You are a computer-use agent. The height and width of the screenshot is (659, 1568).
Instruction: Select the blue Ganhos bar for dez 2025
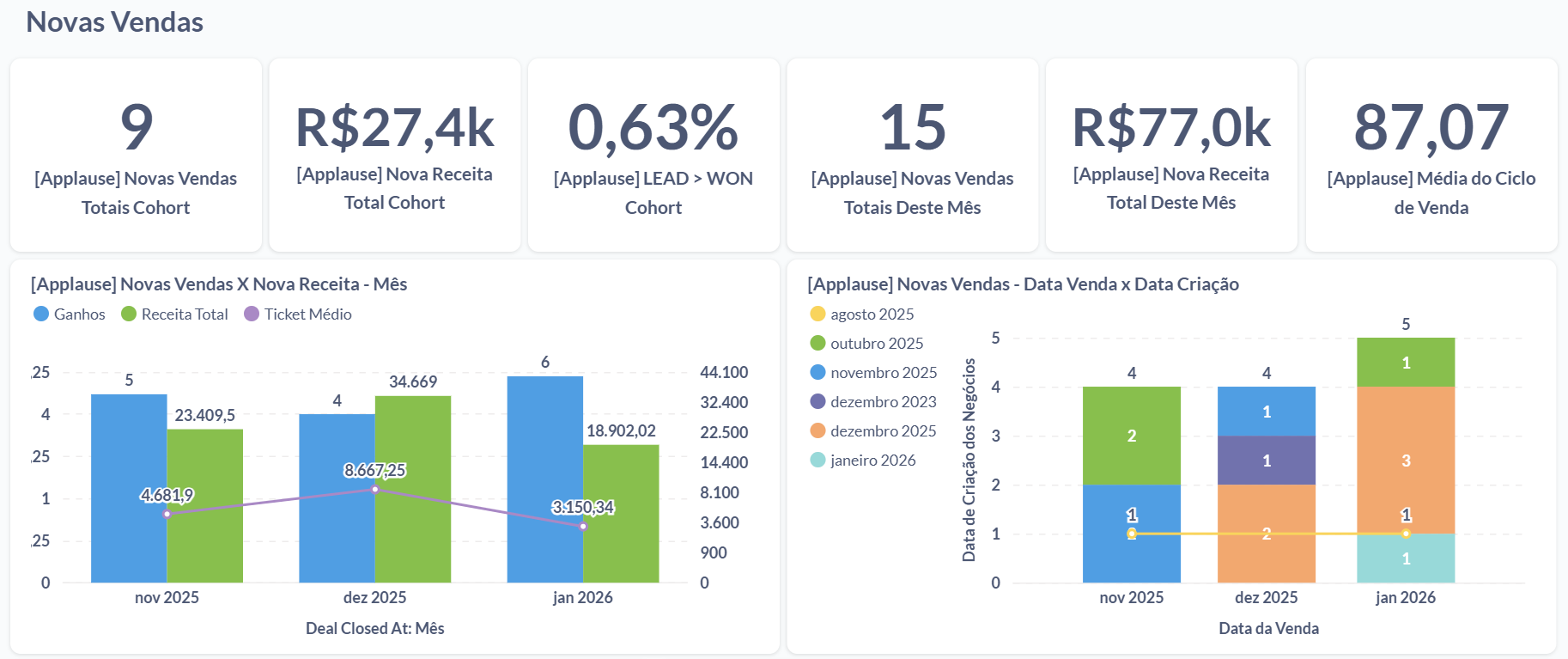pos(337,498)
